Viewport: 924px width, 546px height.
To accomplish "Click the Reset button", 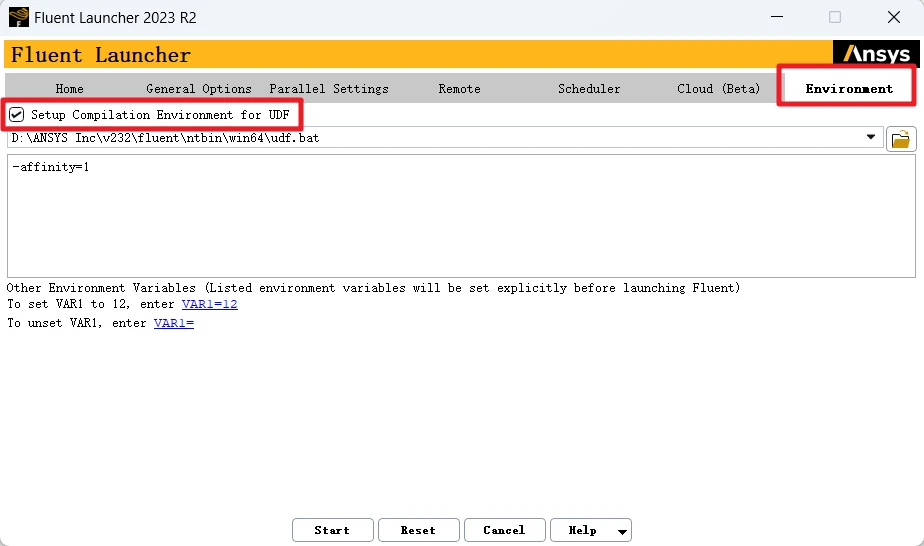I will tap(418, 530).
